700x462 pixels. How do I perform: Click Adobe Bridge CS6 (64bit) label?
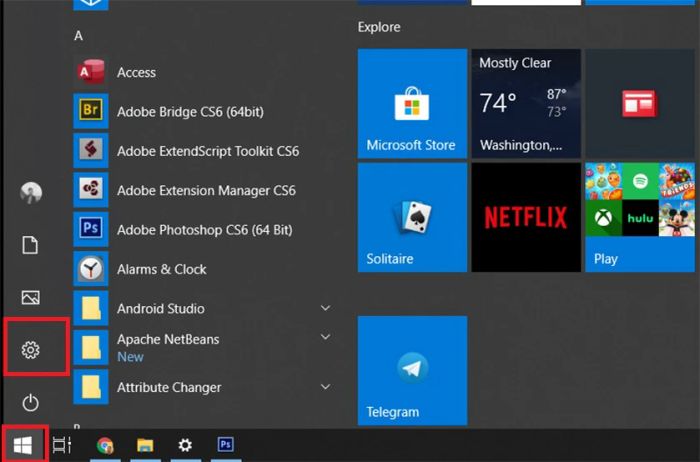[190, 112]
